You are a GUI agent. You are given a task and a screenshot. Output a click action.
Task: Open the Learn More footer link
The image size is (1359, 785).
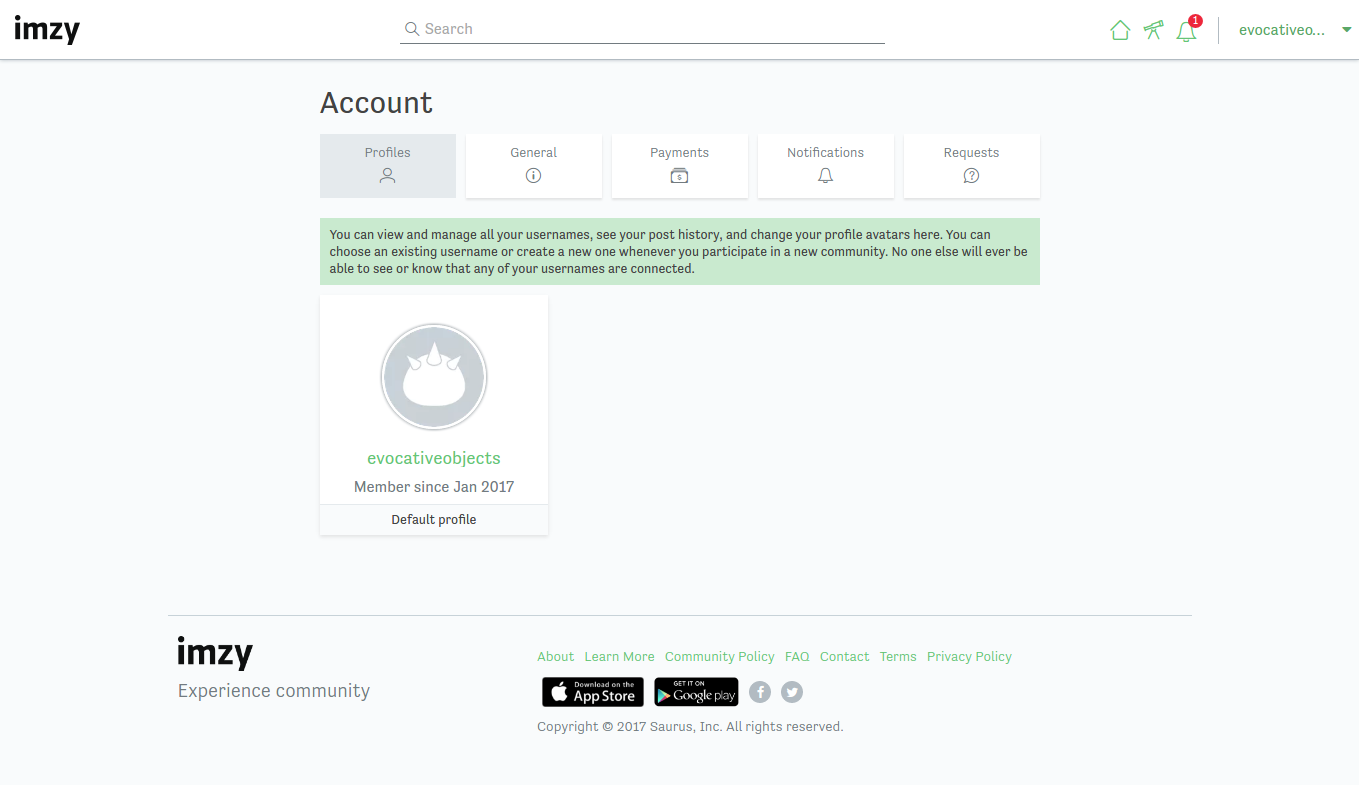click(x=620, y=657)
